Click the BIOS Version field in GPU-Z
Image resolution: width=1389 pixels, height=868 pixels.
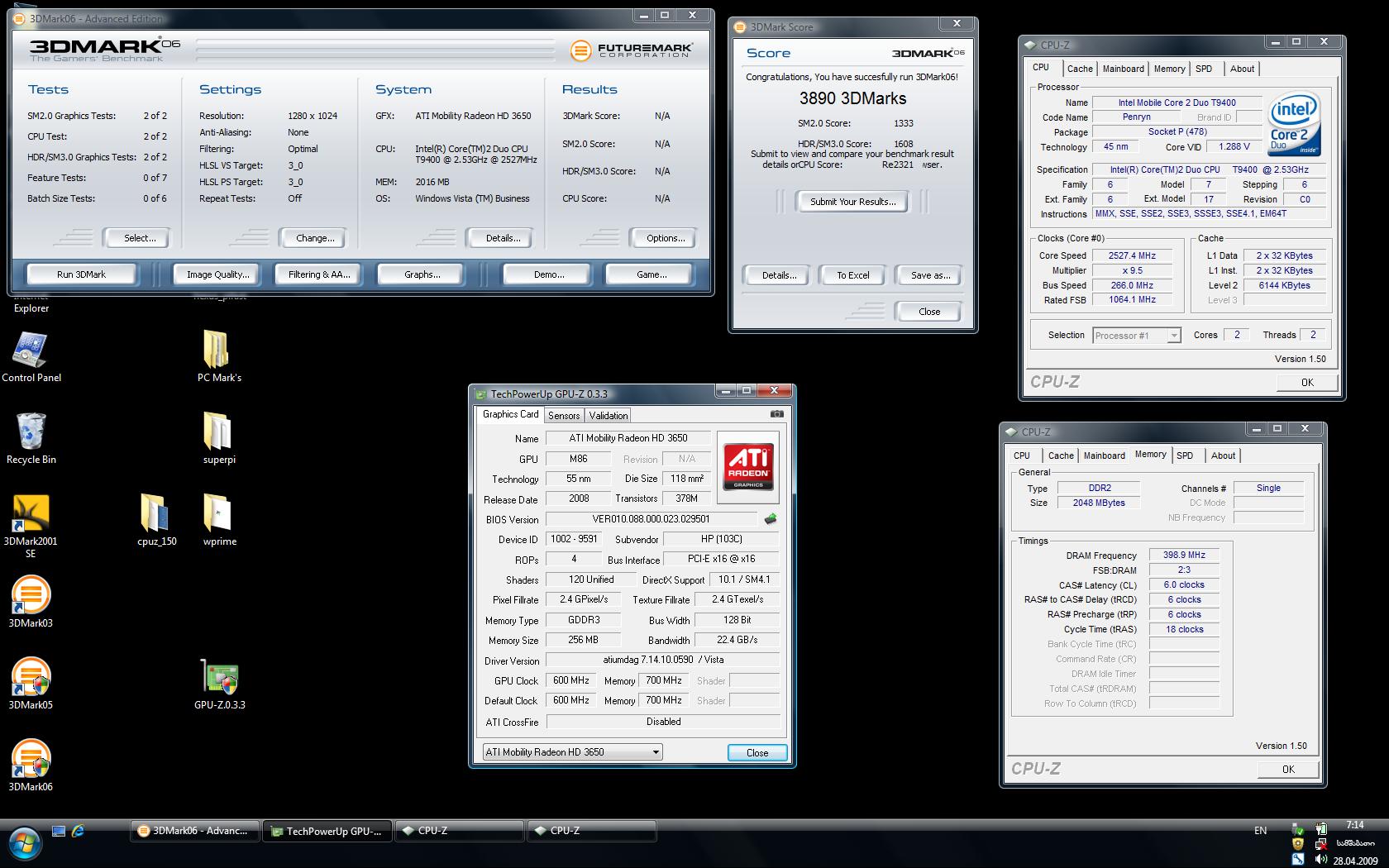651,519
